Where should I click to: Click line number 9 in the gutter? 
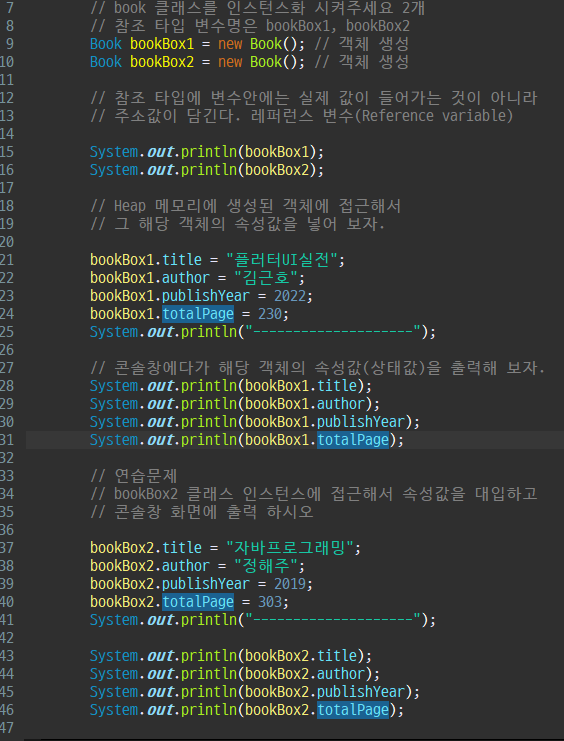click(x=10, y=44)
